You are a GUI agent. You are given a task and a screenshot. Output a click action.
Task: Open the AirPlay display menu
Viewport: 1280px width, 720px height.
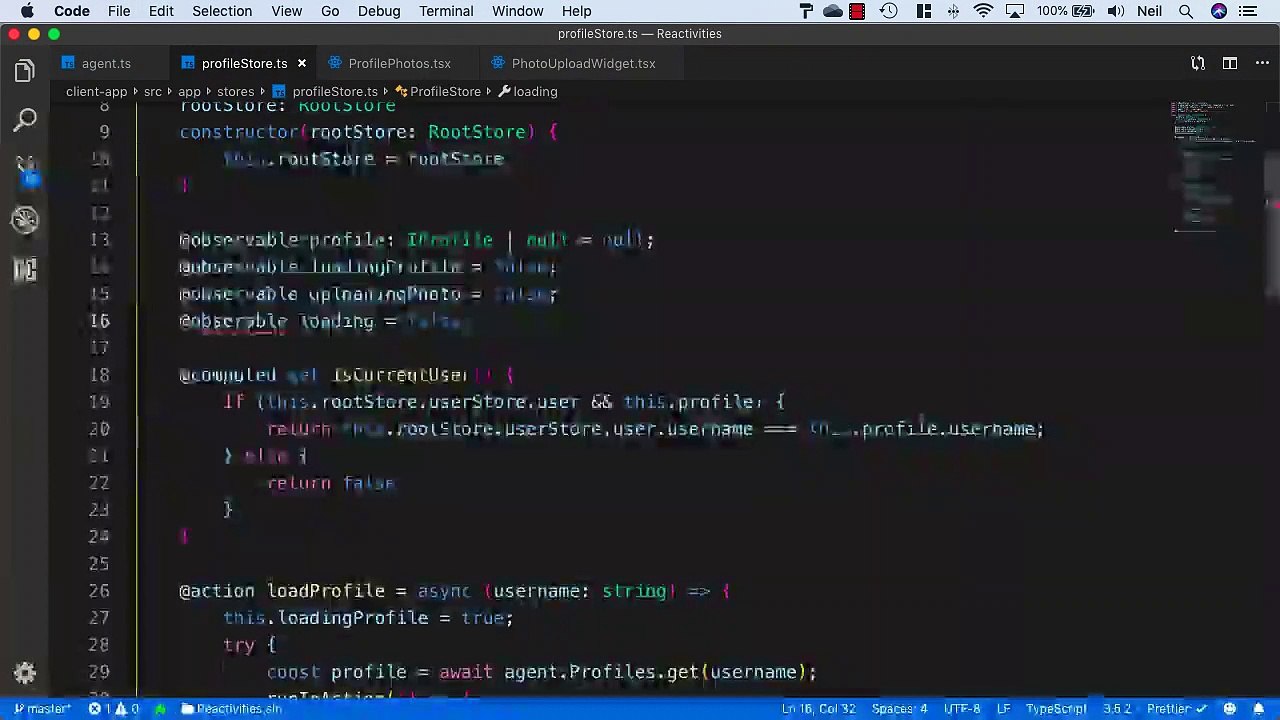(x=1015, y=11)
